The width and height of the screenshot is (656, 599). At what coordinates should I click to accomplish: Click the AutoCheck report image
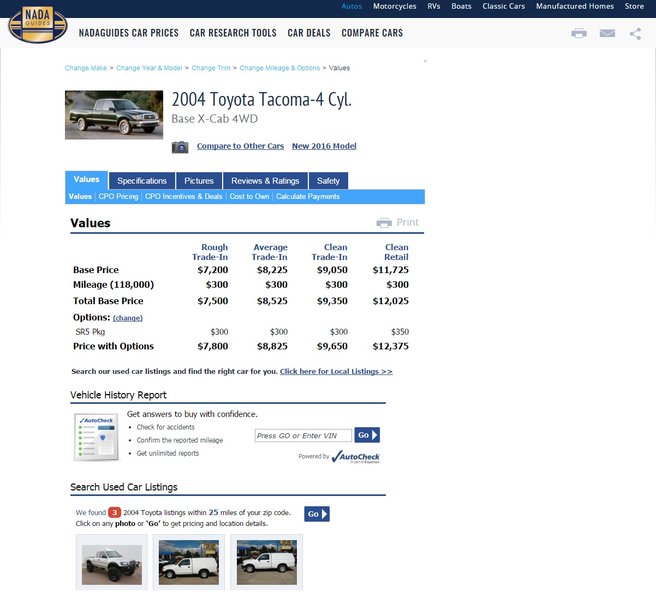[96, 437]
